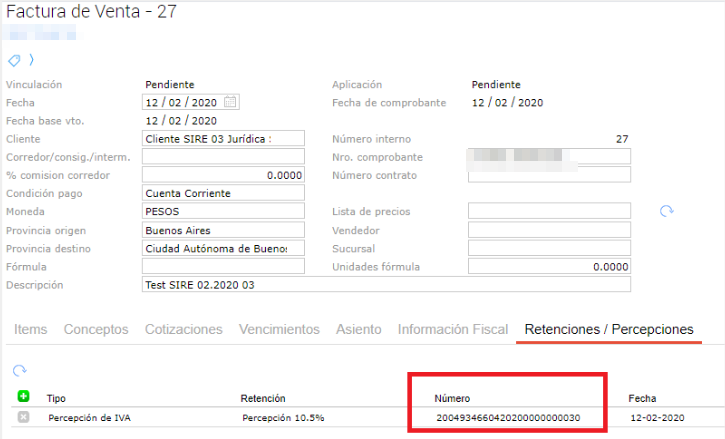Click the Unidades fórmula field
This screenshot has width=725, height=439.
[x=549, y=266]
